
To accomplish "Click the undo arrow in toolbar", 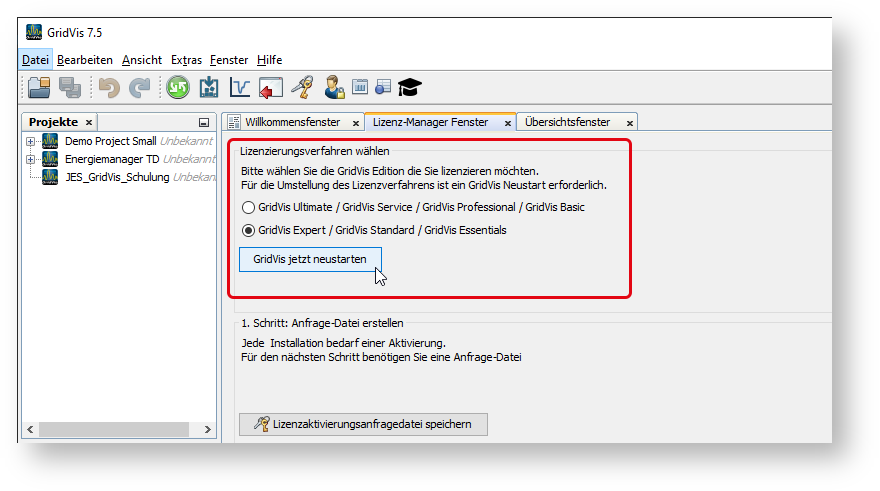I will (109, 88).
